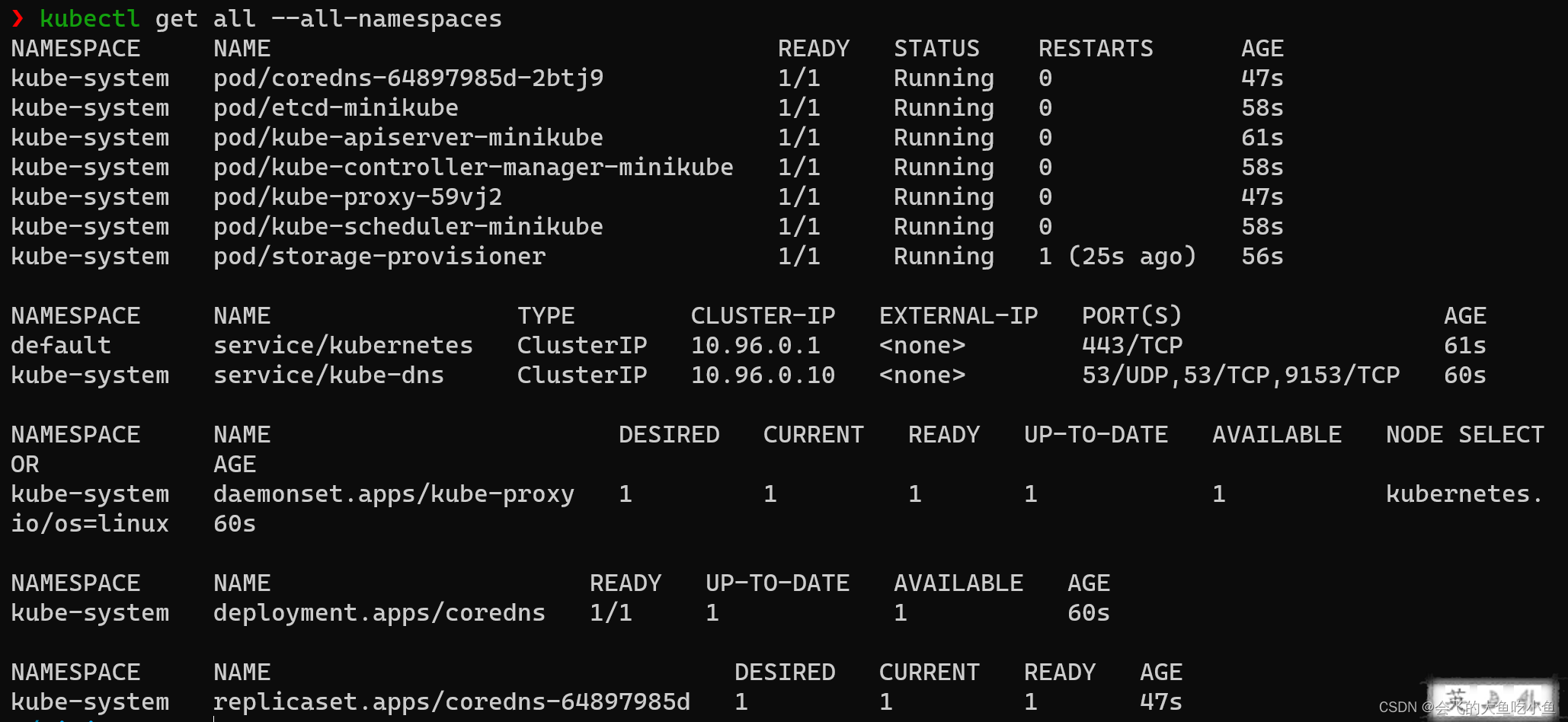Select pod/coredns-64897985d-2btj9 name text

coord(408,78)
